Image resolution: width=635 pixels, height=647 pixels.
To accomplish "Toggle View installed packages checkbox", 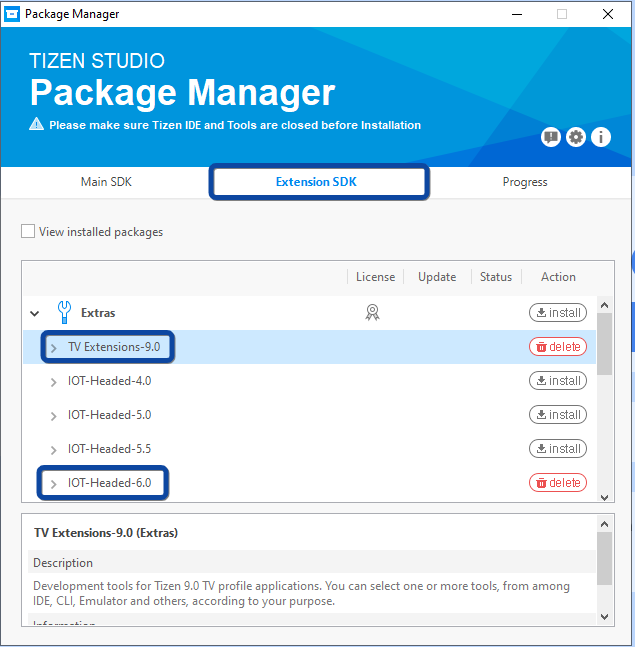I will (28, 231).
